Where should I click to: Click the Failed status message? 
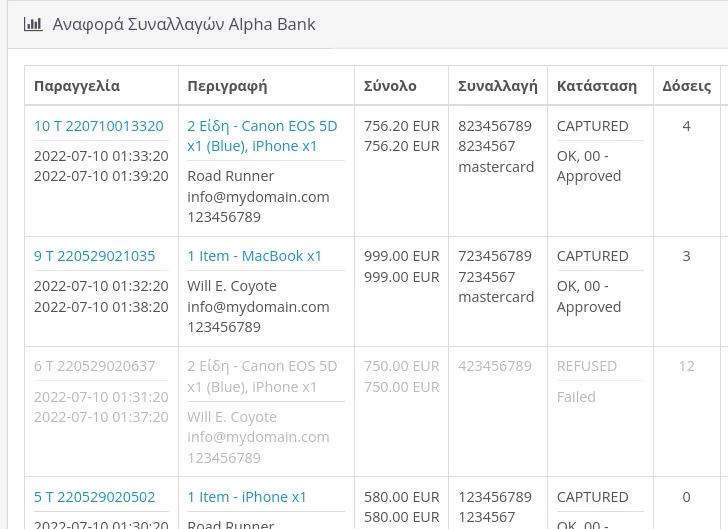[576, 397]
